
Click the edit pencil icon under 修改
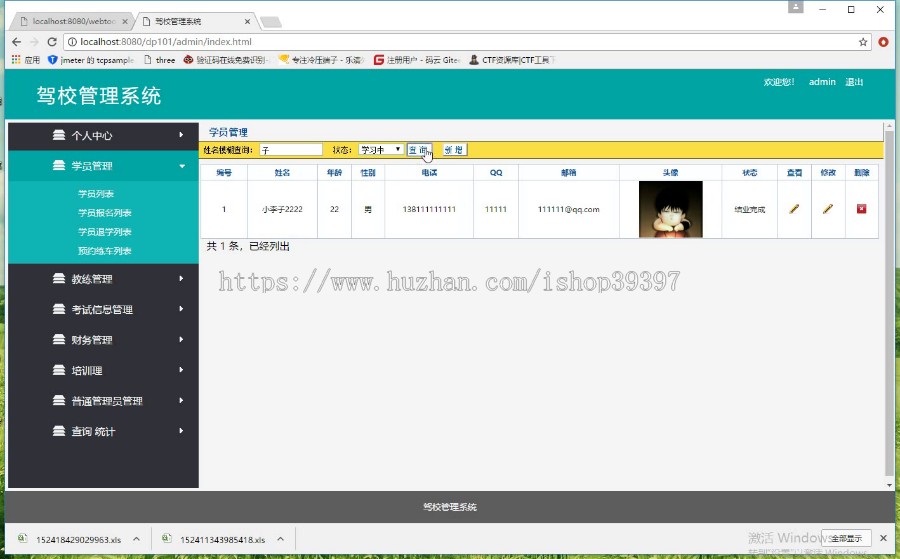[828, 209]
